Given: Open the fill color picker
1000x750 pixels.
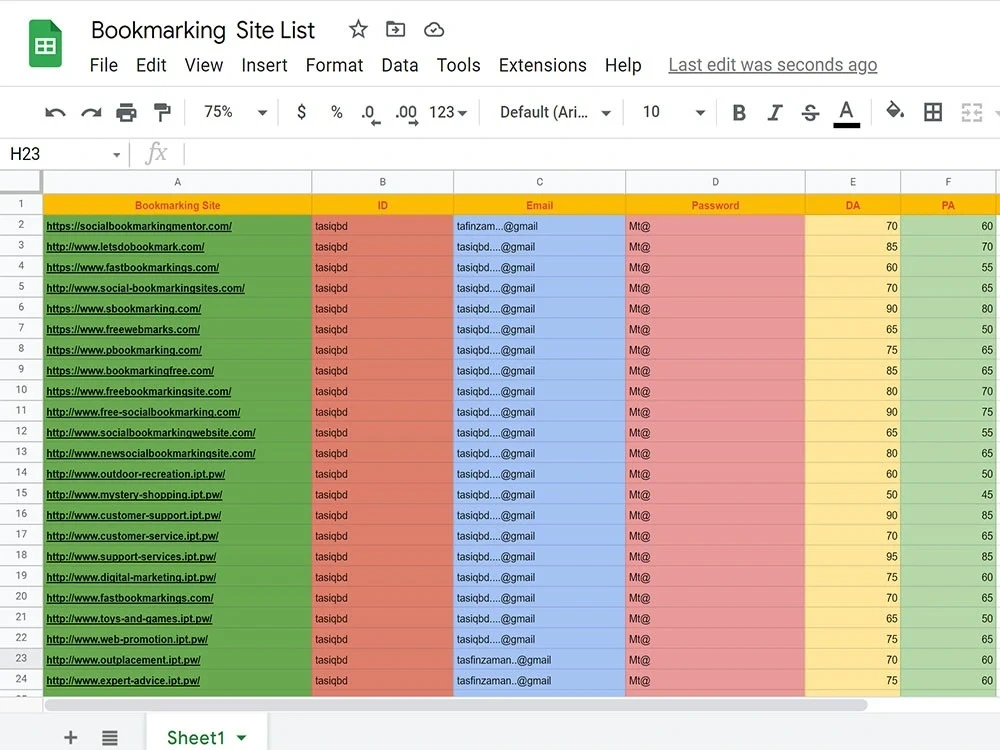Looking at the screenshot, I should pos(895,112).
